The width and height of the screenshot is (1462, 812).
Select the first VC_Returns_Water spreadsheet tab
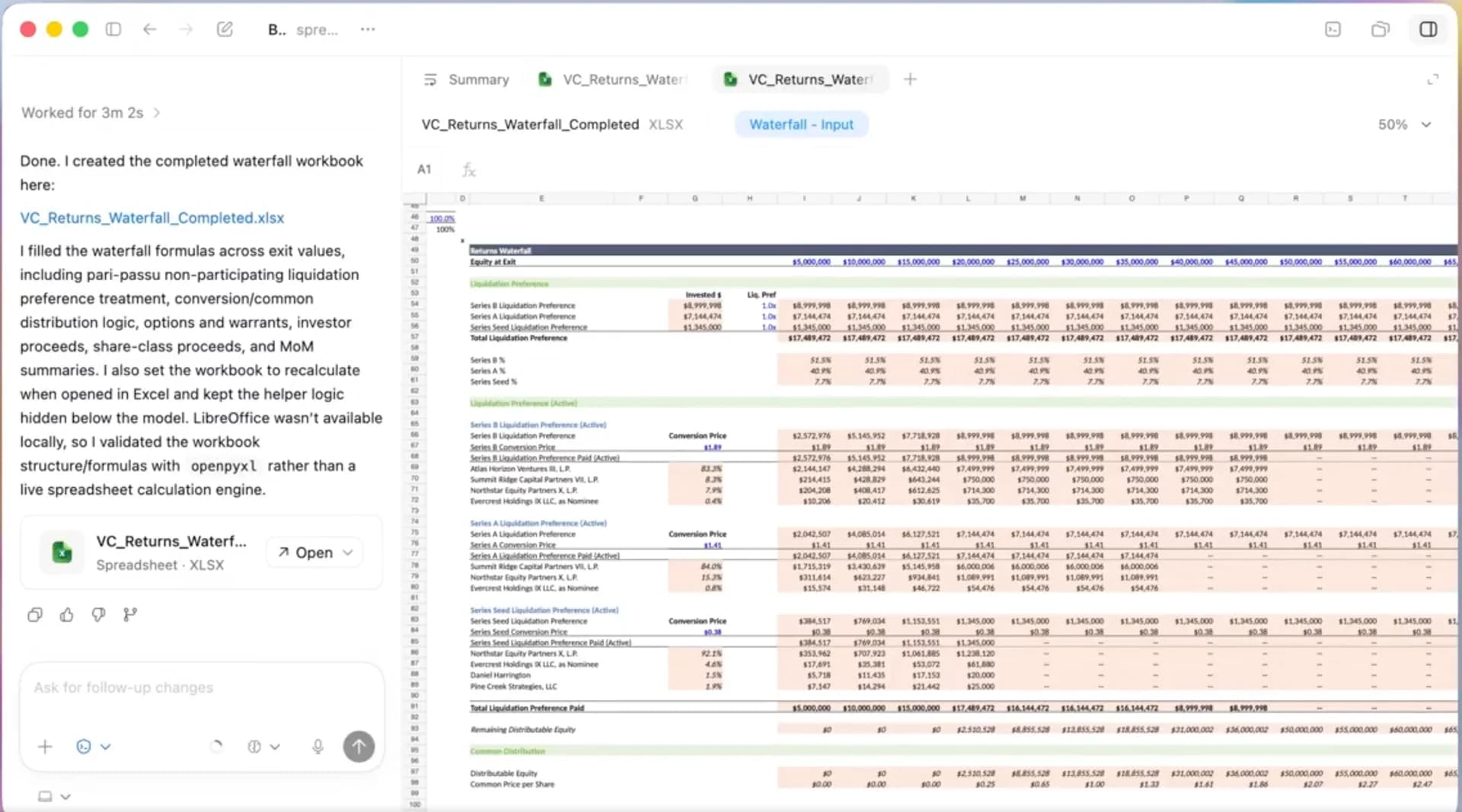pyautogui.click(x=611, y=79)
